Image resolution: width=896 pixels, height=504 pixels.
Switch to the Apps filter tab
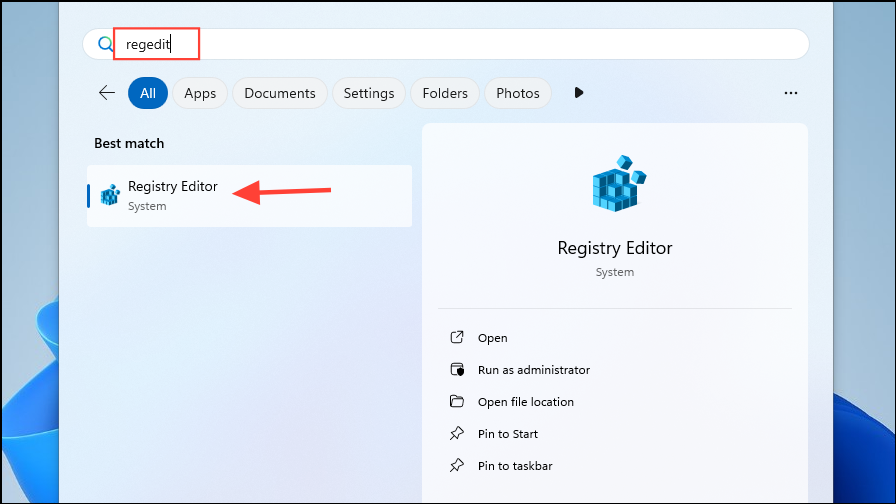(200, 93)
